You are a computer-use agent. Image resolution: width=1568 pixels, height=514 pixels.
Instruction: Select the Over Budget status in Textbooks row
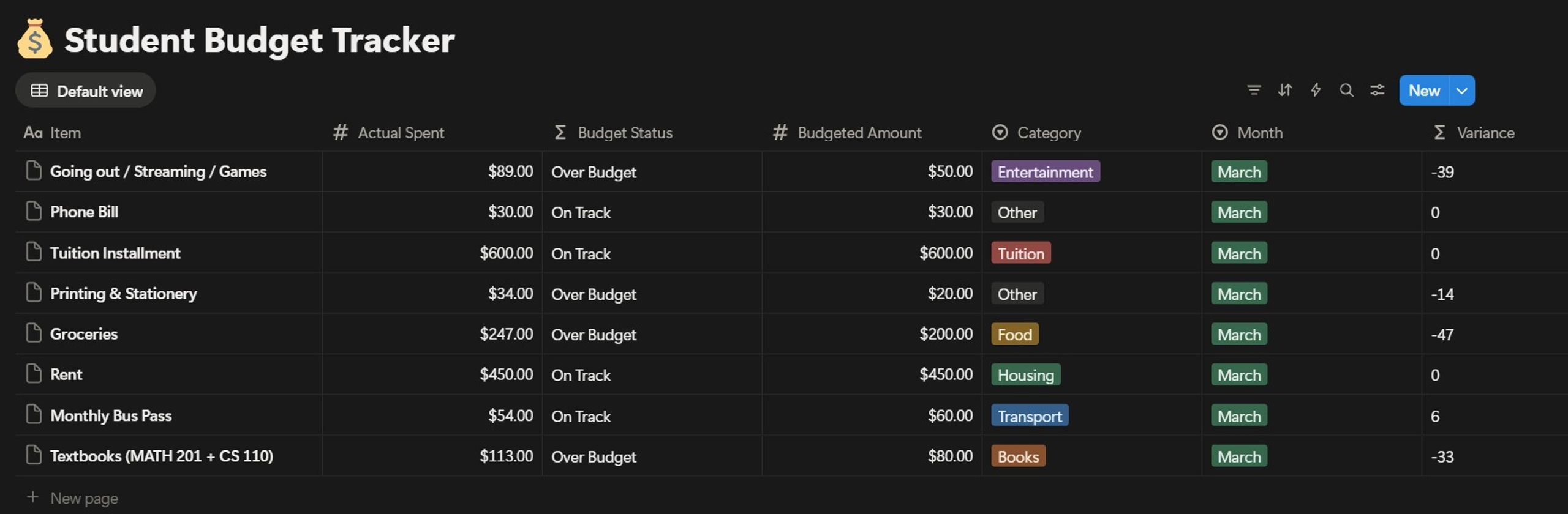[594, 456]
